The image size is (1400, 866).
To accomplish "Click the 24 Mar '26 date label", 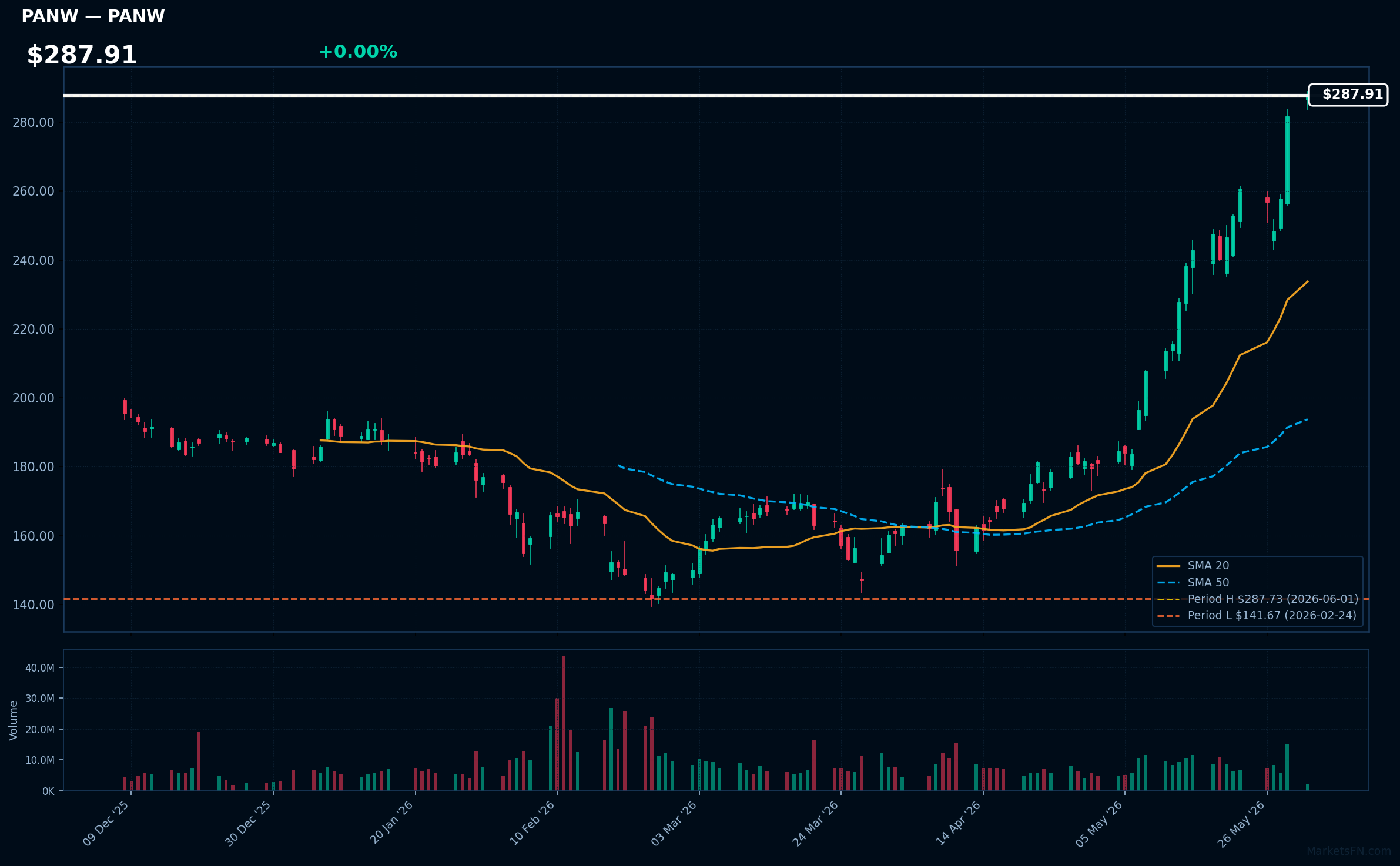I will point(816,823).
